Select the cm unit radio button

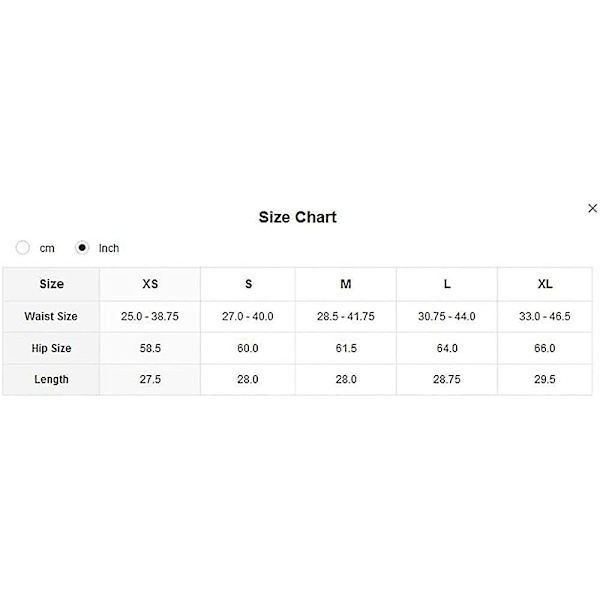point(23,248)
